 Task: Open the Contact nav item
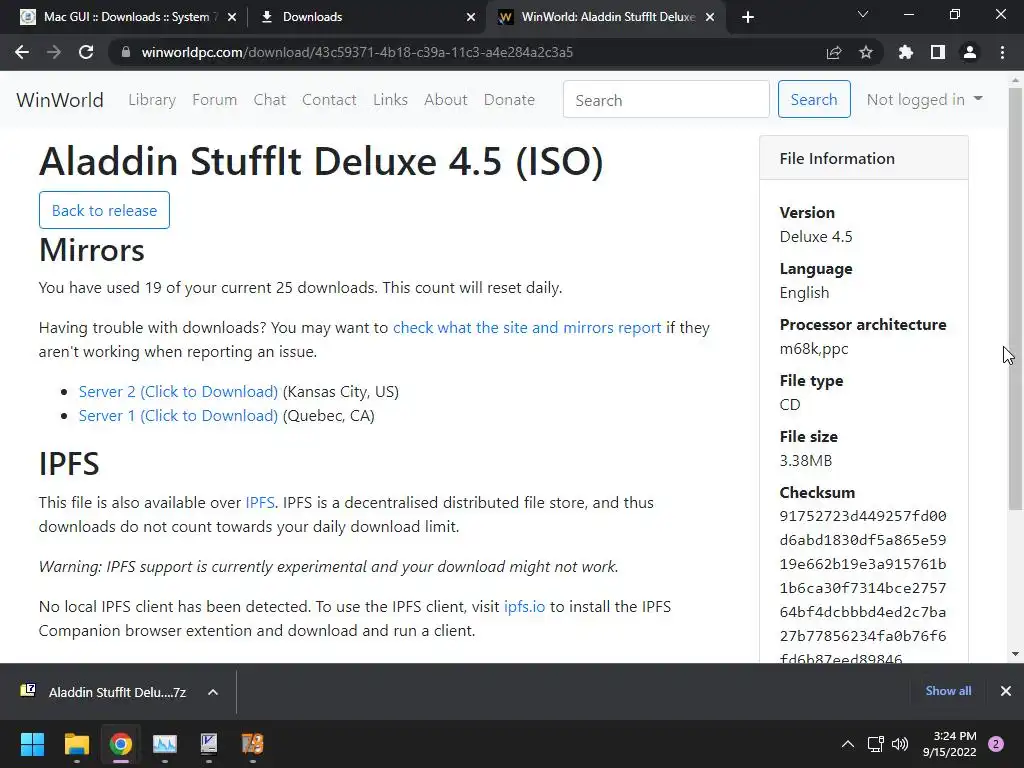(329, 100)
